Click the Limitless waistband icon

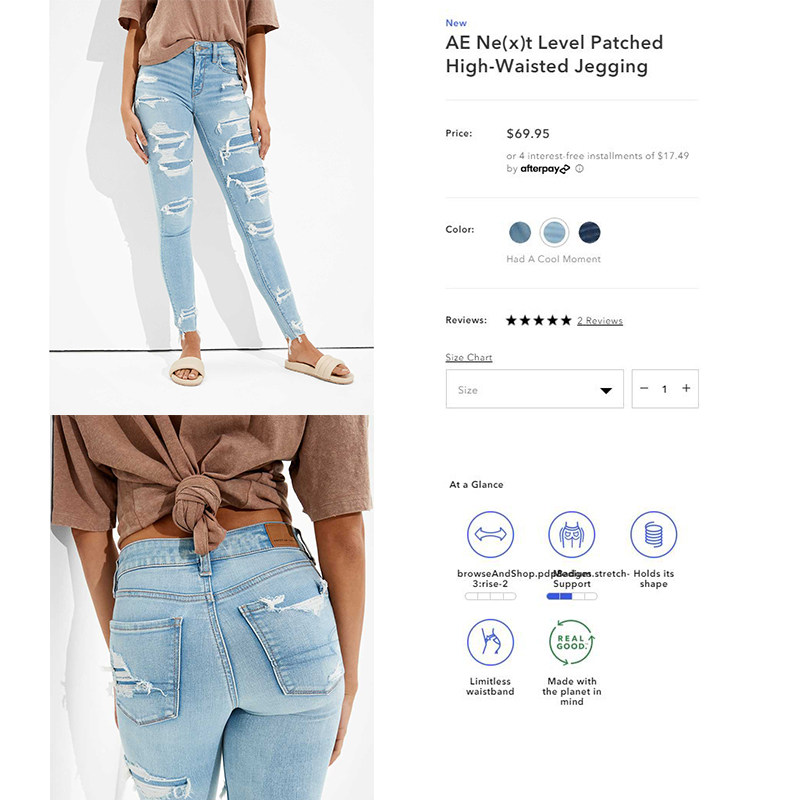pyautogui.click(x=490, y=642)
